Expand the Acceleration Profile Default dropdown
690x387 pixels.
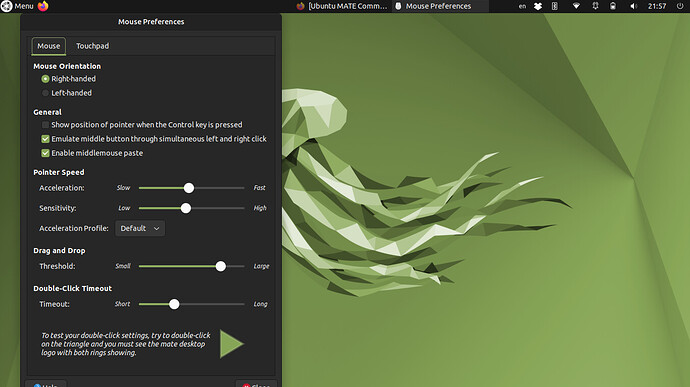tap(140, 229)
